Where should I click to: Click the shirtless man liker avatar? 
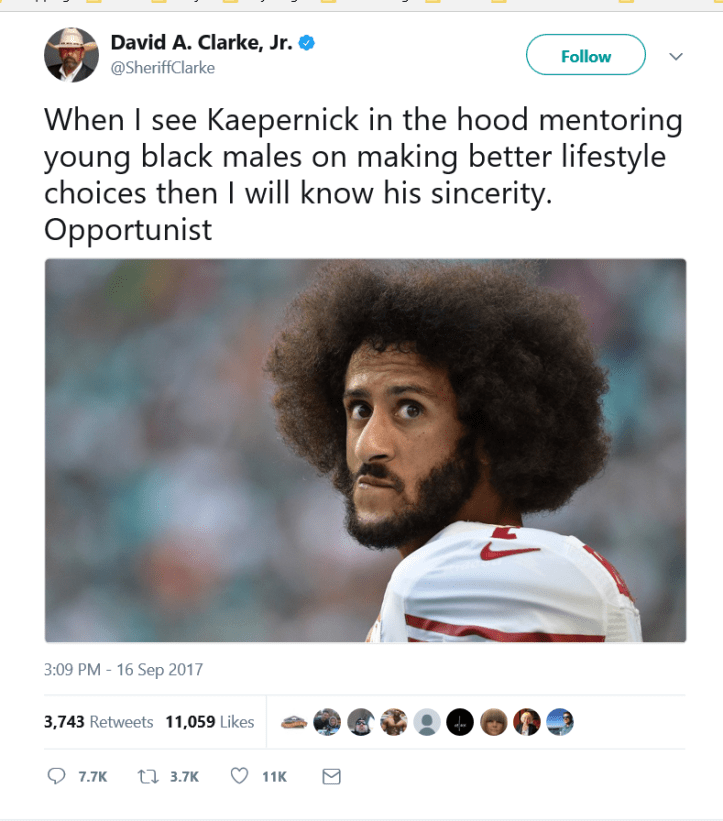pyautogui.click(x=394, y=722)
